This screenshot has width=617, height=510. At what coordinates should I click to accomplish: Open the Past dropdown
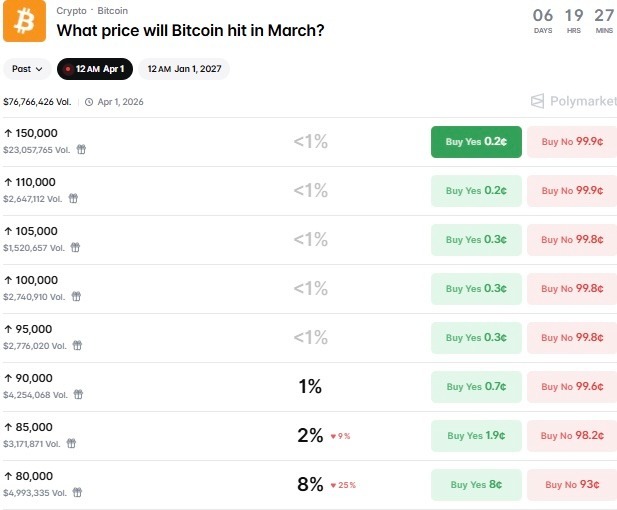click(x=28, y=69)
